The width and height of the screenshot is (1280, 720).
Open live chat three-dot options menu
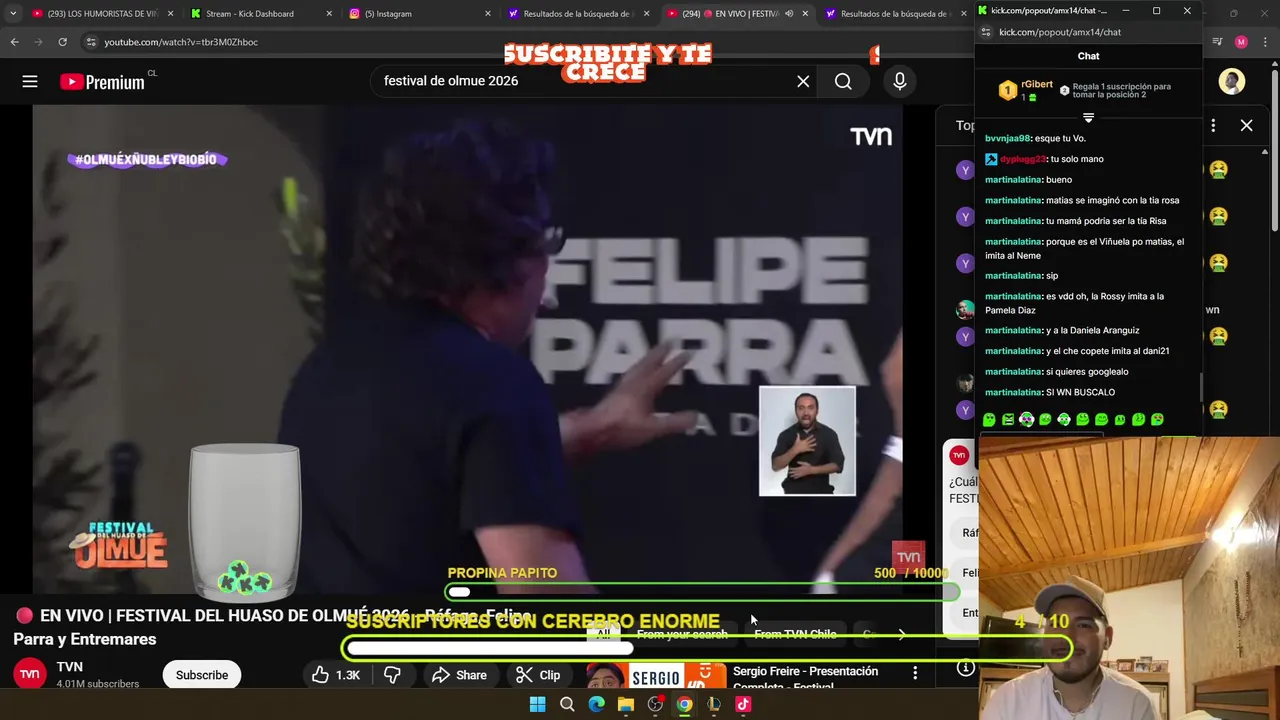[x=1213, y=125]
